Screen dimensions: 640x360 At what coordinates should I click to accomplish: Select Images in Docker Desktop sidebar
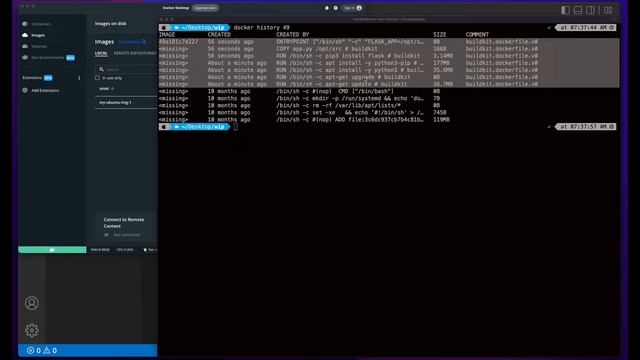[34, 36]
